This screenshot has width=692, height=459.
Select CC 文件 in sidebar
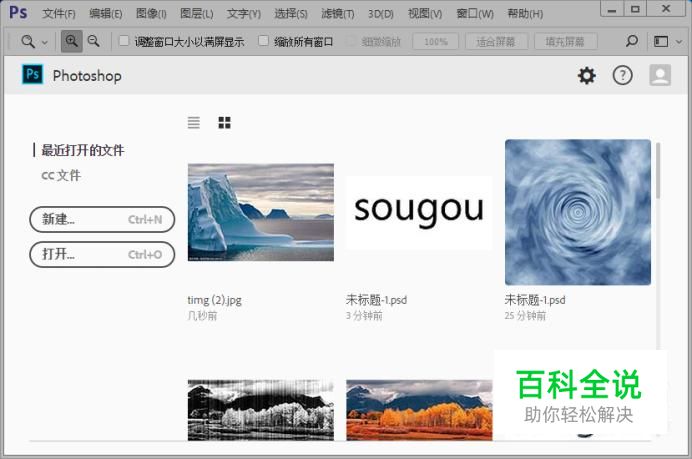coord(61,175)
